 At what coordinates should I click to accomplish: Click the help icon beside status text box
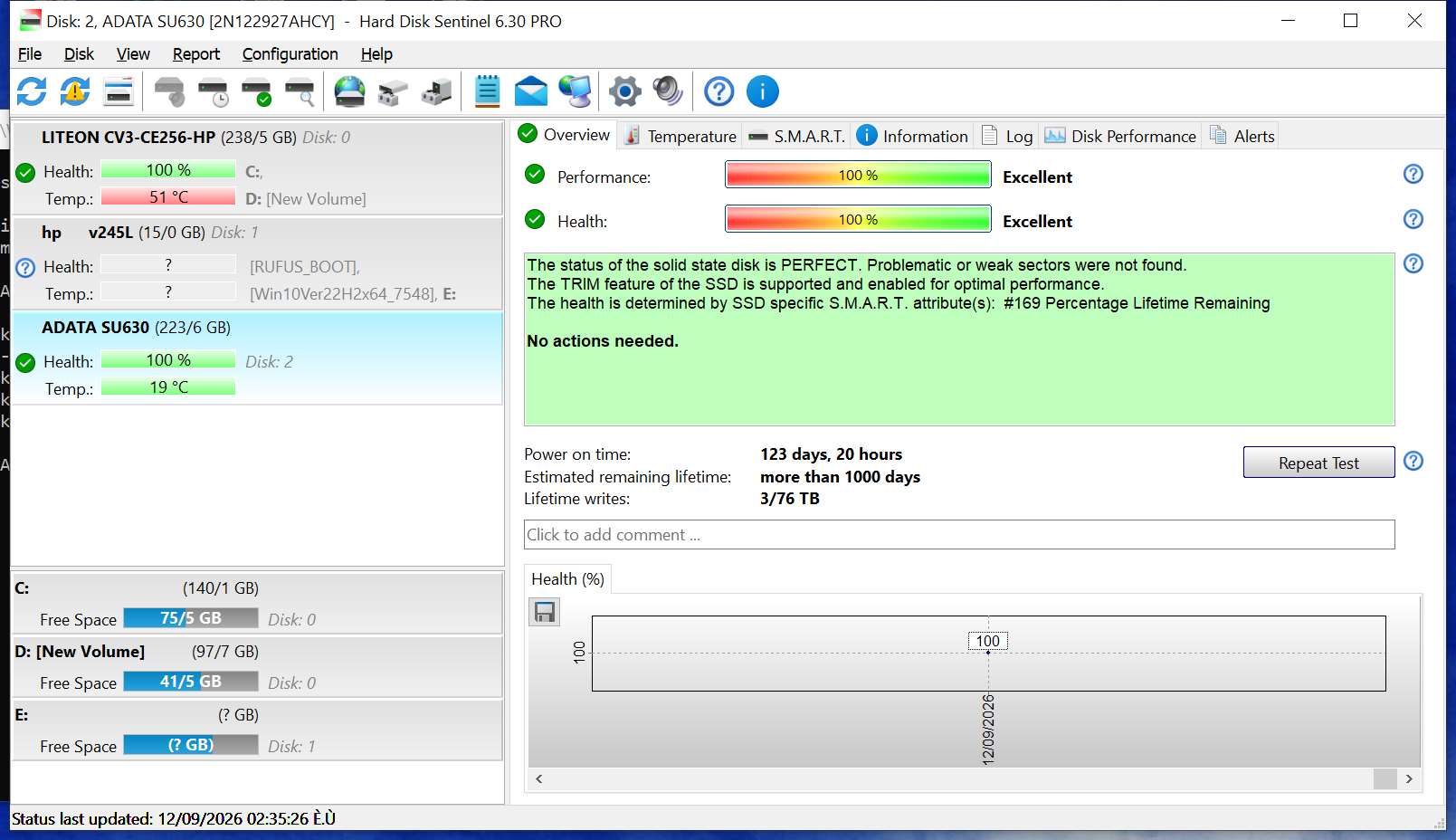click(x=1413, y=263)
